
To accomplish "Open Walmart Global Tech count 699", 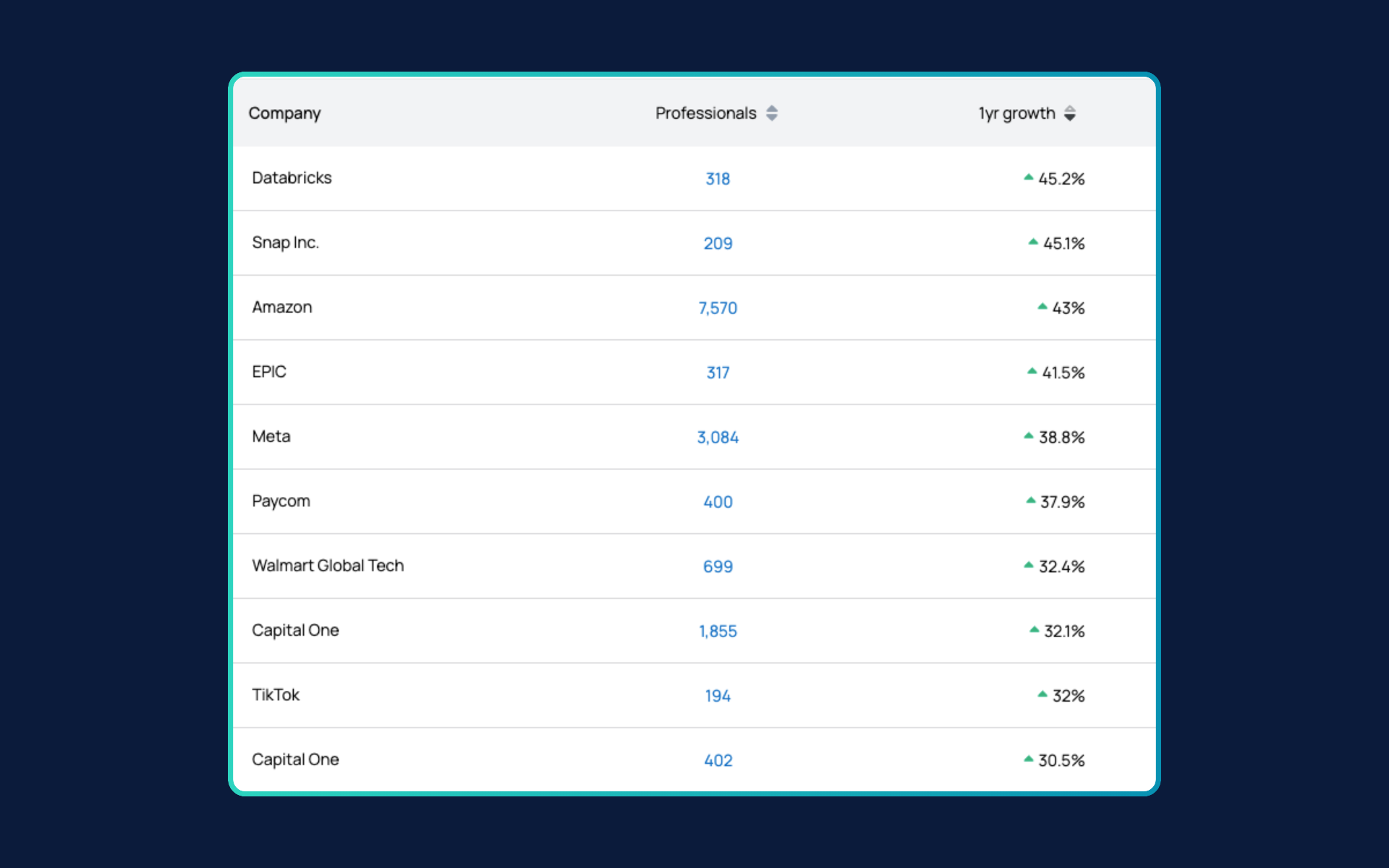I will pyautogui.click(x=718, y=566).
